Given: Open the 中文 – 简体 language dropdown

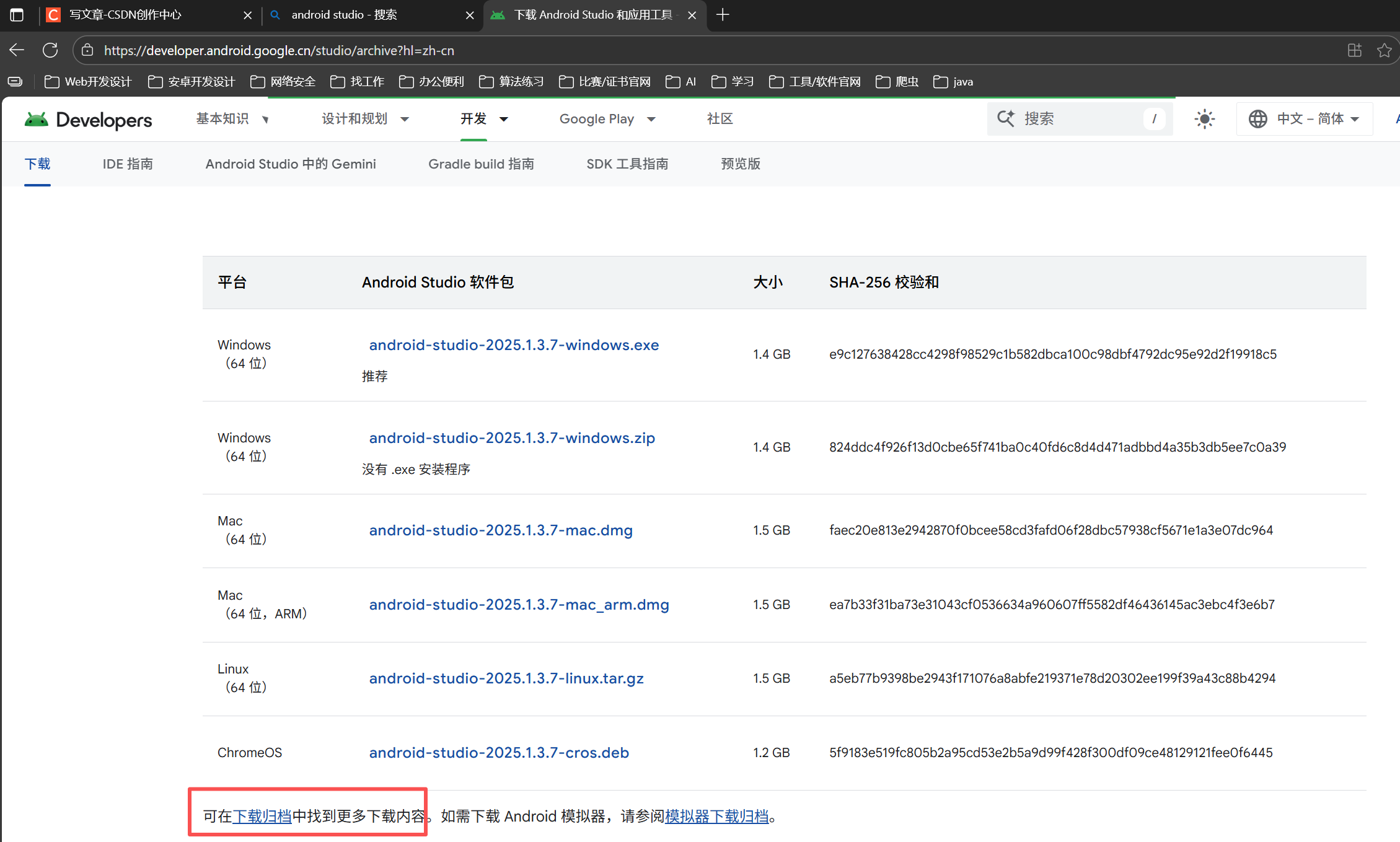Looking at the screenshot, I should pos(1305,119).
